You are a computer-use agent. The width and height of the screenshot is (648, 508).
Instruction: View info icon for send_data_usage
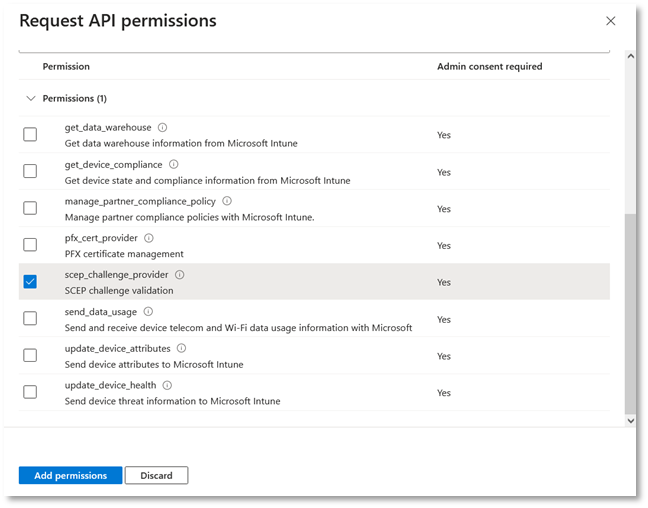pyautogui.click(x=148, y=312)
